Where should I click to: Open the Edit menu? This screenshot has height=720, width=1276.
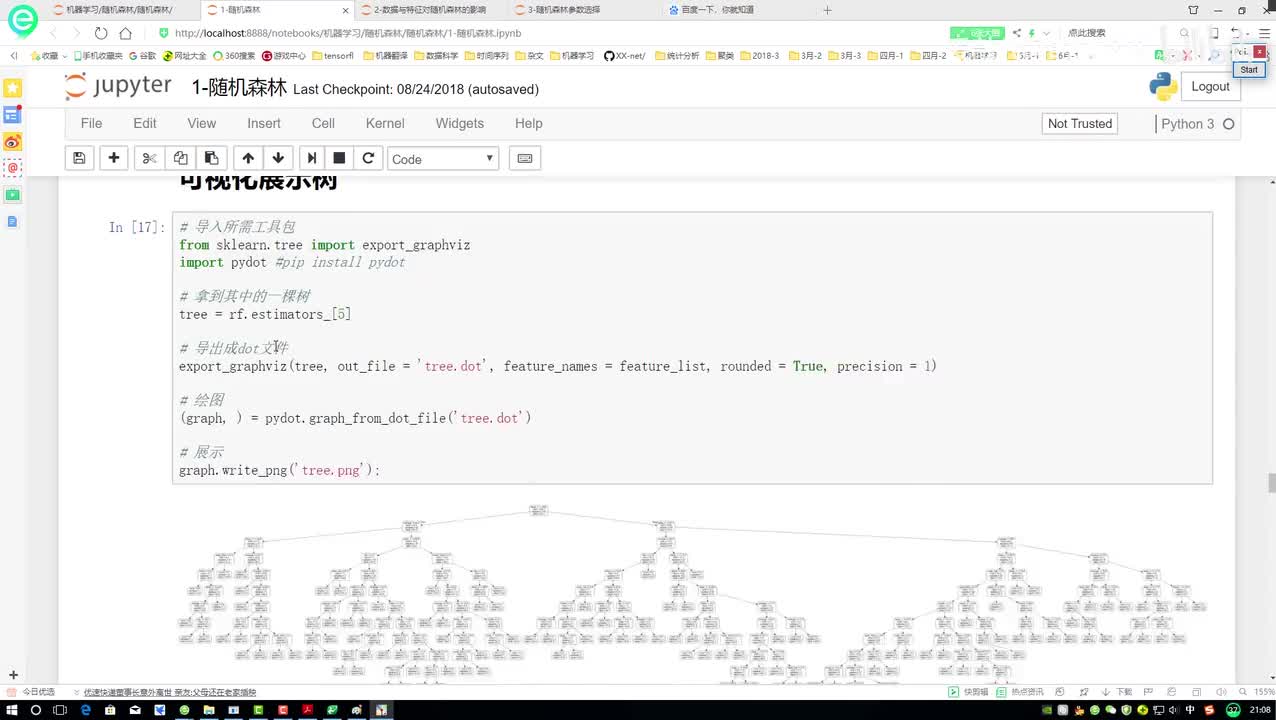coord(145,123)
